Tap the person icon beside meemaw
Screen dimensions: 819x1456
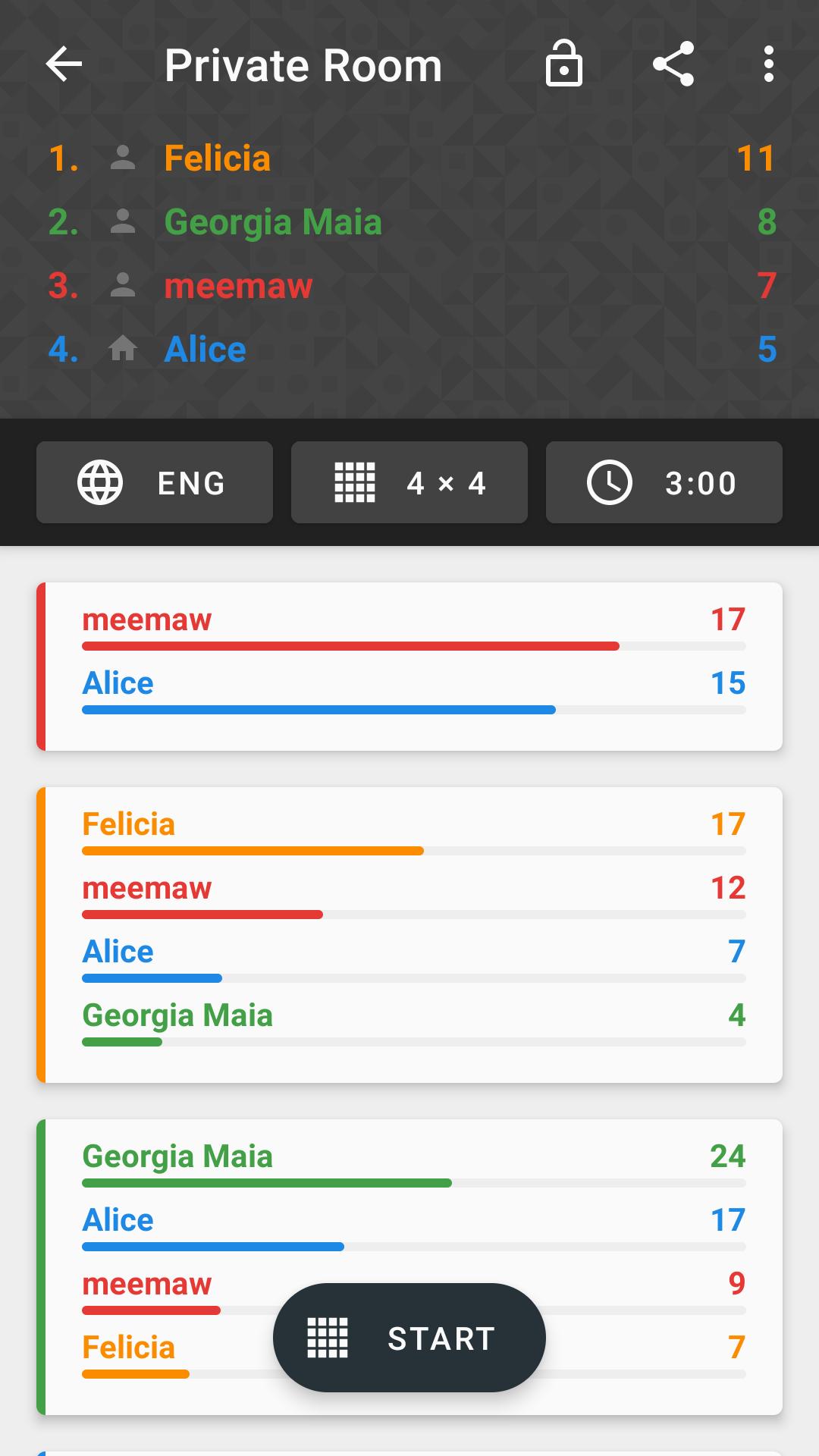tap(123, 286)
